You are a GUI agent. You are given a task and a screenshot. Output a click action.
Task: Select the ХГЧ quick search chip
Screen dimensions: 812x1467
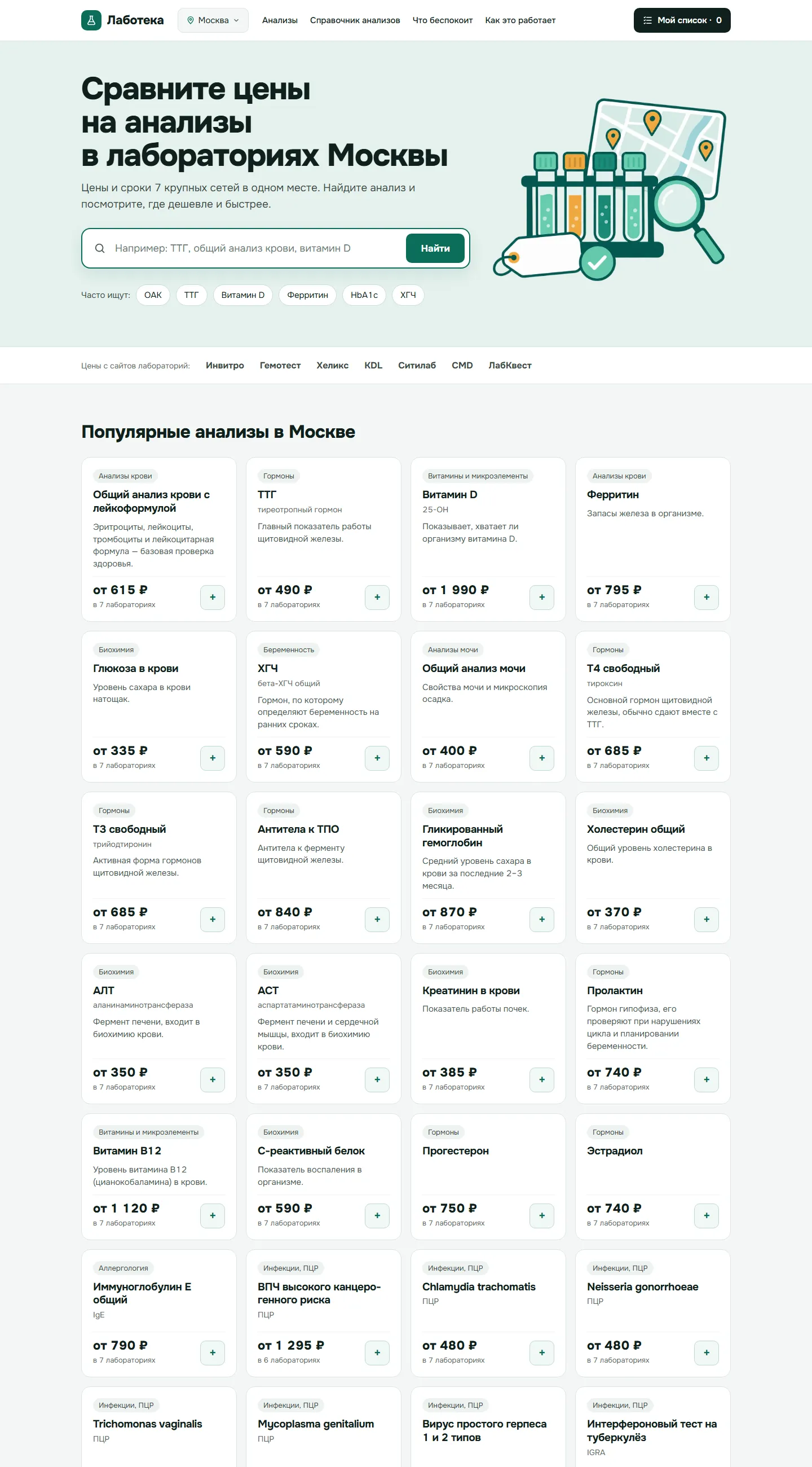pyautogui.click(x=408, y=295)
